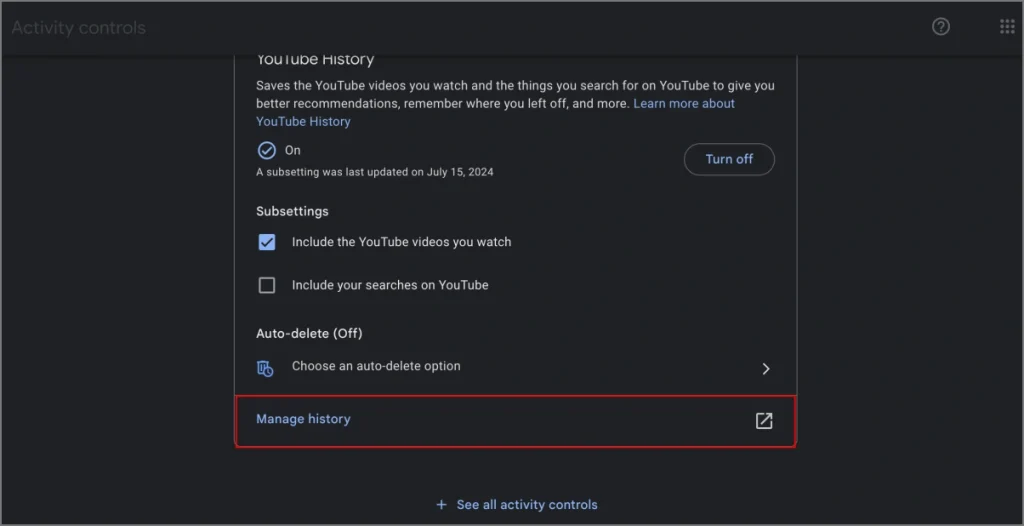Select See all activity controls

tap(527, 504)
